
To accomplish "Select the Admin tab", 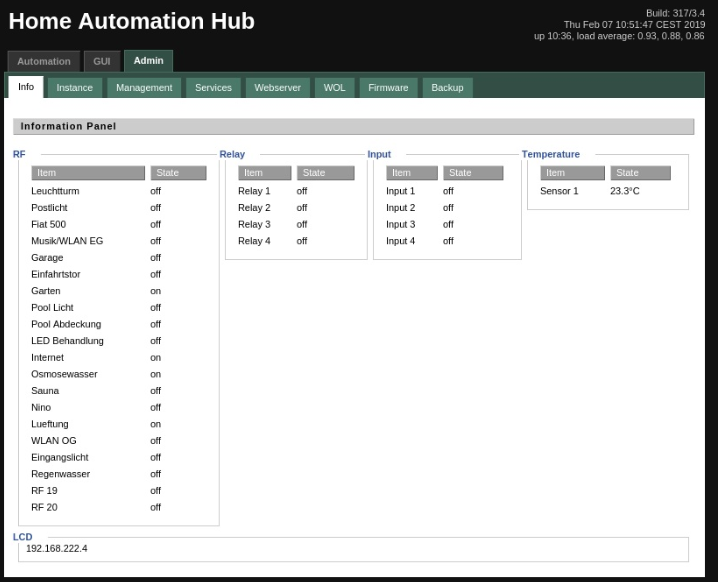I will point(148,61).
